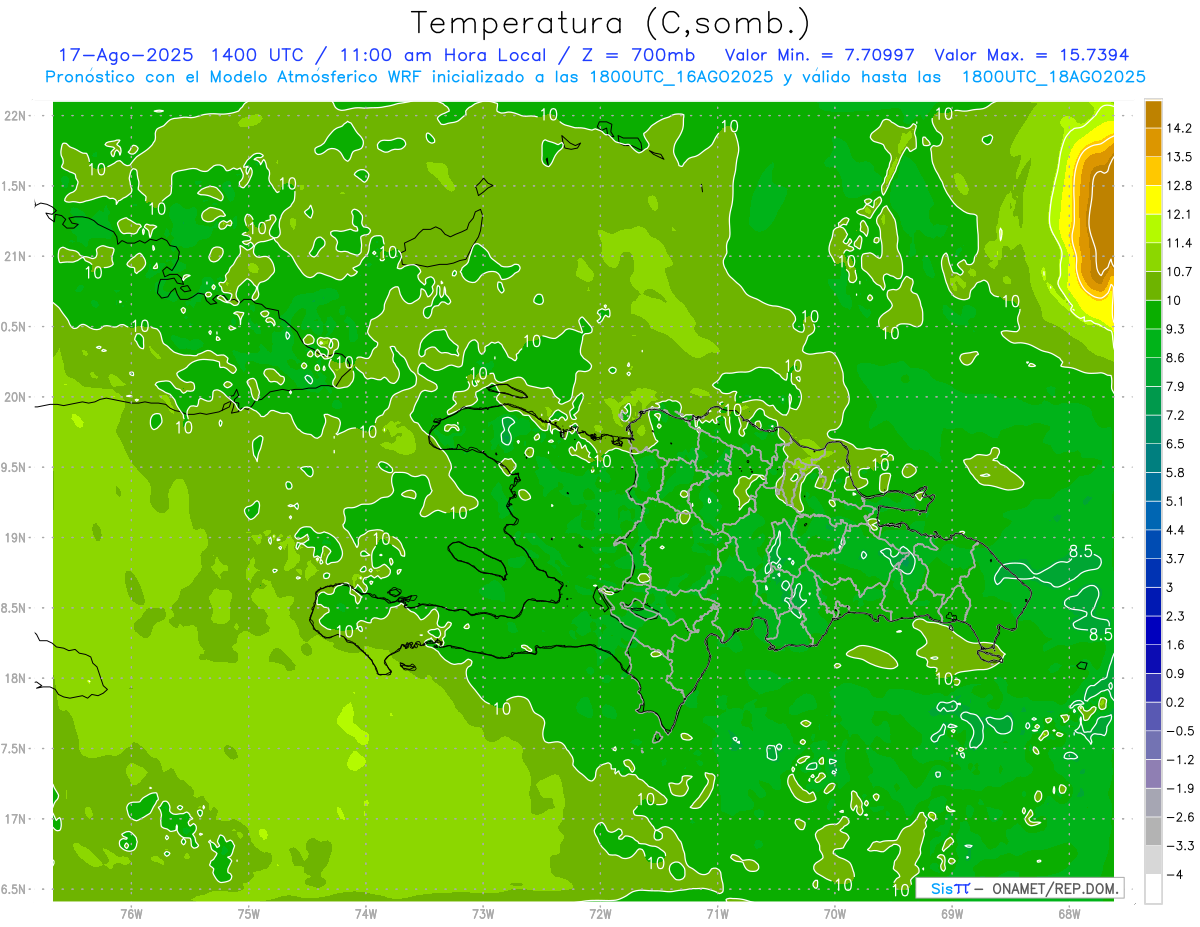Click the "18N" latitude axis label
1200x927 pixels.
15,679
